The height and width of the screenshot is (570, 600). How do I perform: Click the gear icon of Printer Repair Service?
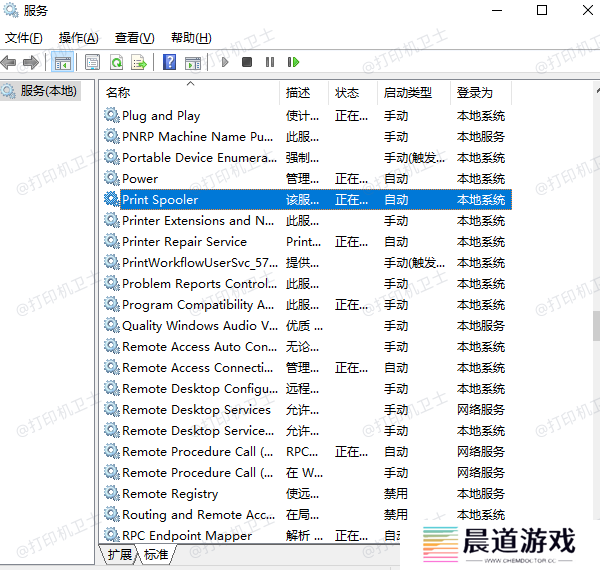(112, 241)
